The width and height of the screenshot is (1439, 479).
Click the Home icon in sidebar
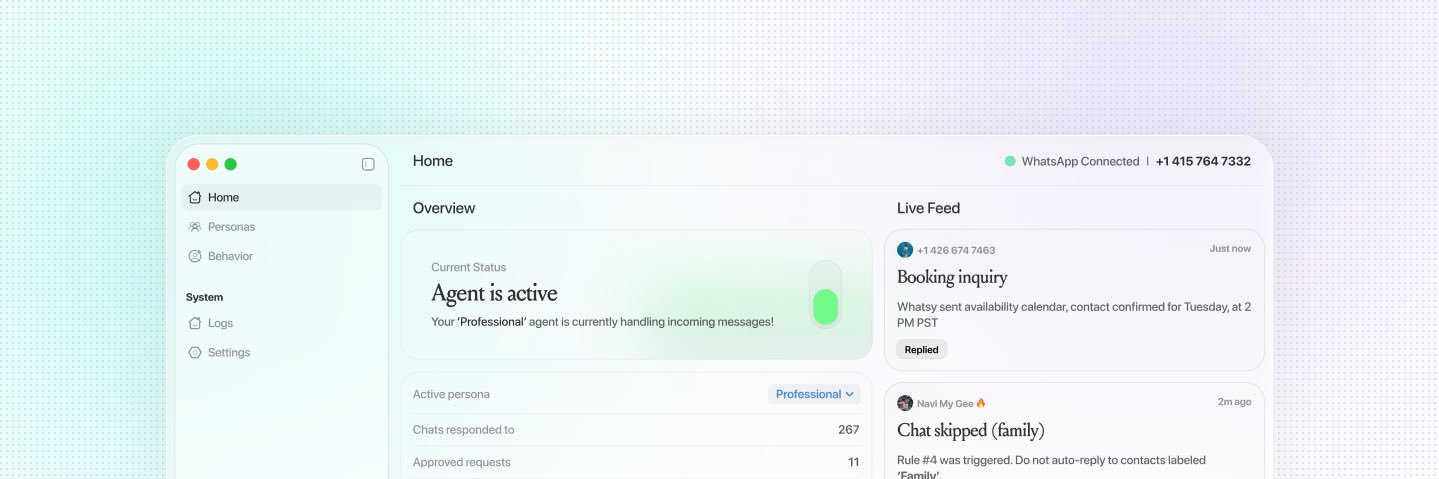pos(195,197)
